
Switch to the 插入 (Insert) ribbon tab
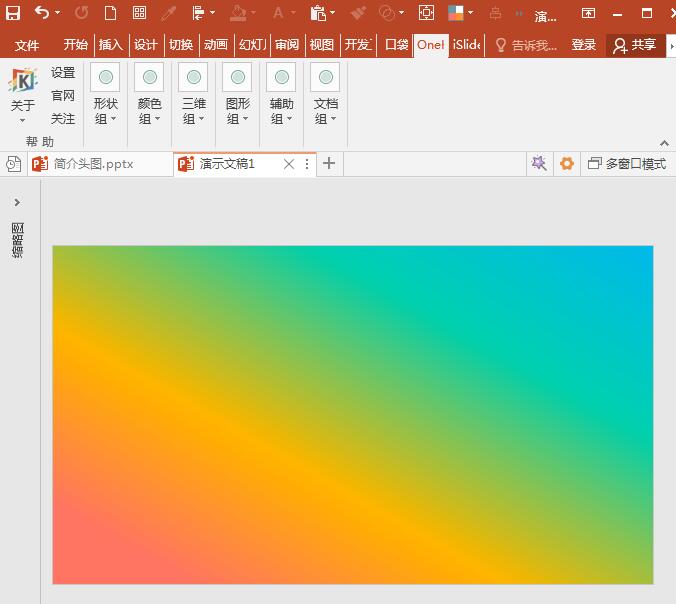tap(110, 45)
